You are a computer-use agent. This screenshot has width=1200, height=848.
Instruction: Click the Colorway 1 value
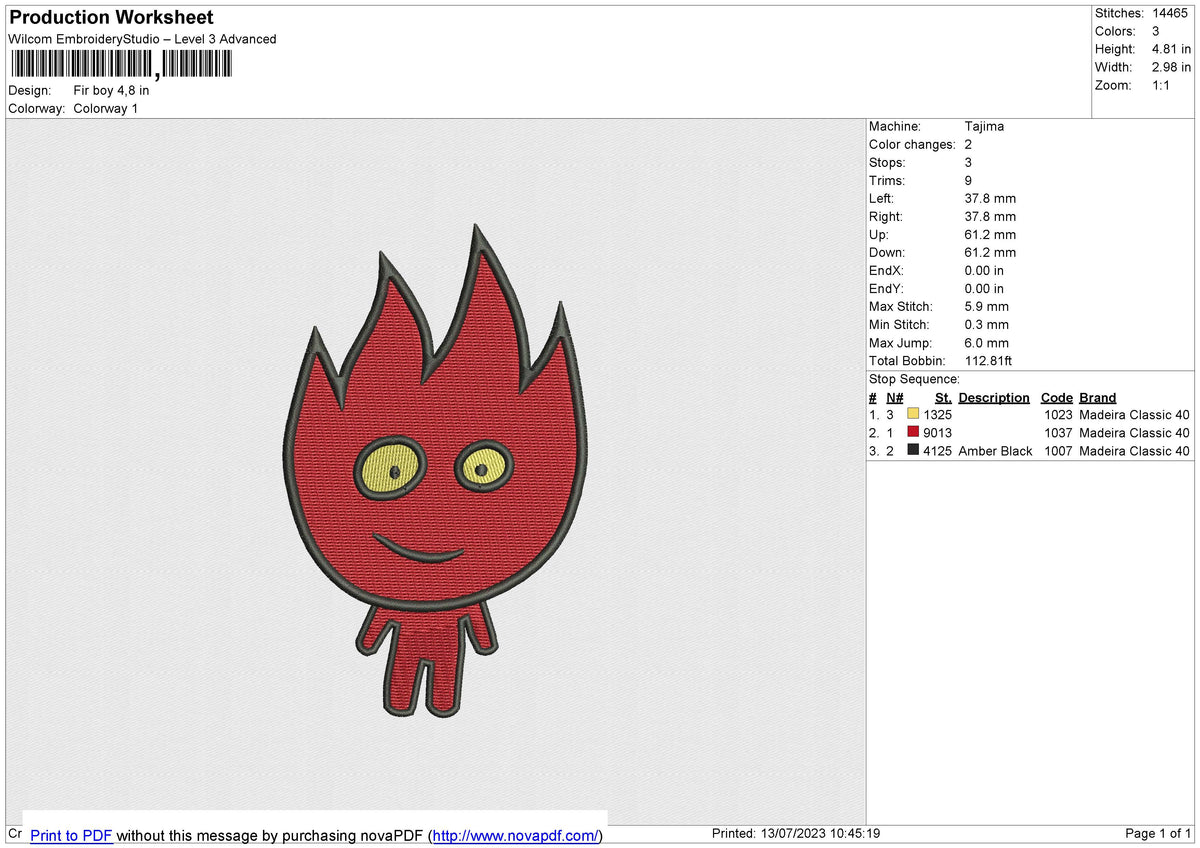click(105, 108)
